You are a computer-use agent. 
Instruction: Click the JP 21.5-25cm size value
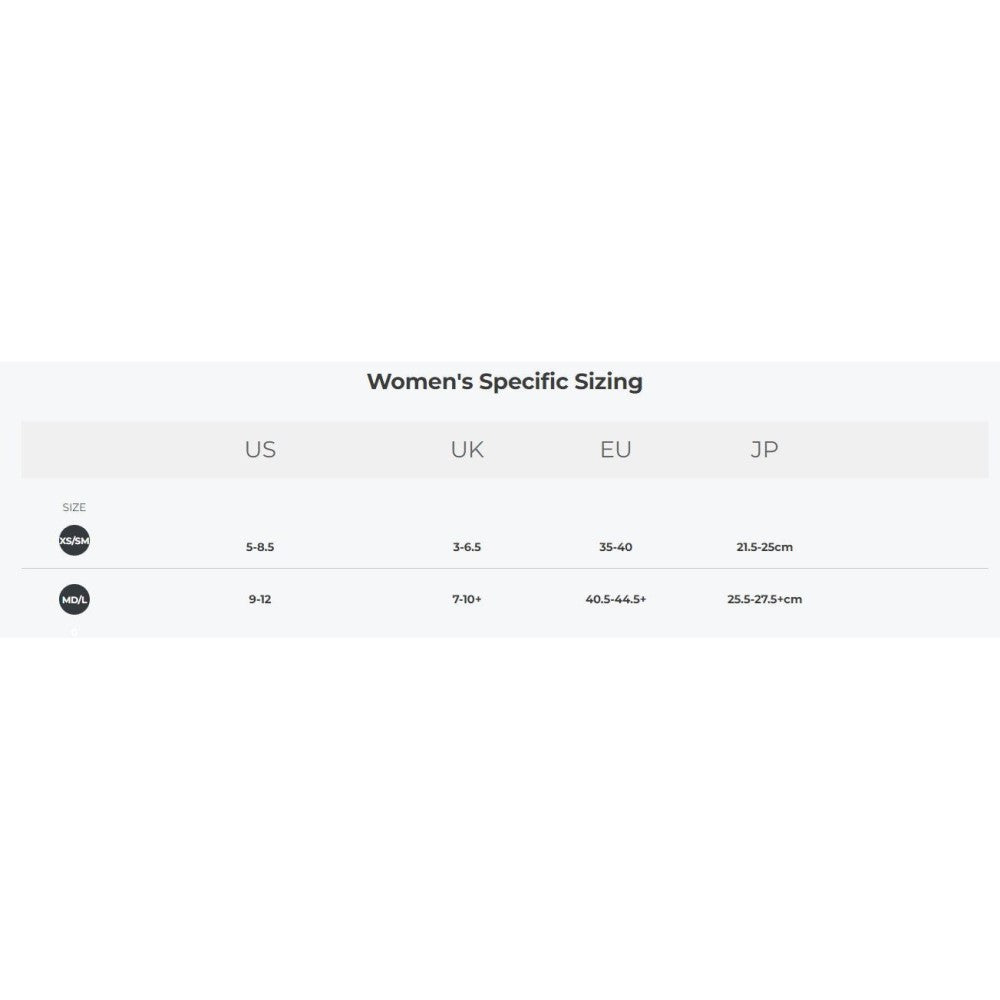764,547
